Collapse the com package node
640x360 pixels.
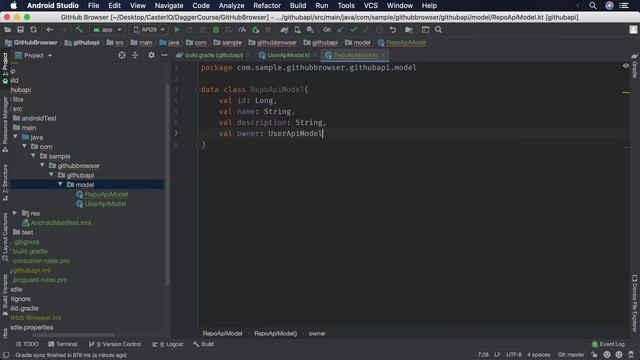(x=24, y=146)
